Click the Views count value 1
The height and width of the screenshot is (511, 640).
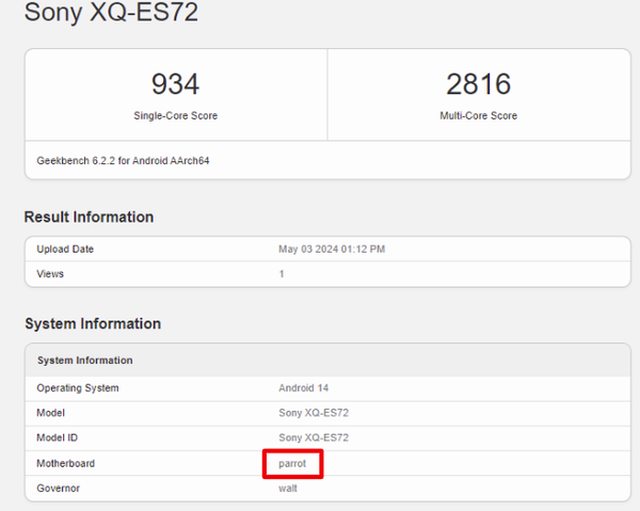[282, 273]
